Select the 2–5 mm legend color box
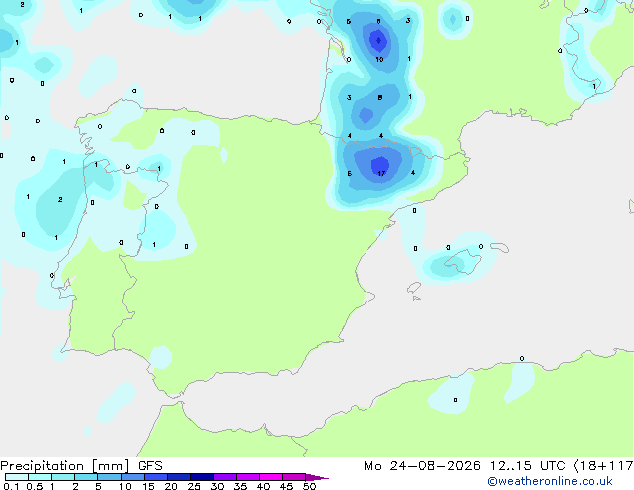Image resolution: width=634 pixels, height=490 pixels. (86, 477)
